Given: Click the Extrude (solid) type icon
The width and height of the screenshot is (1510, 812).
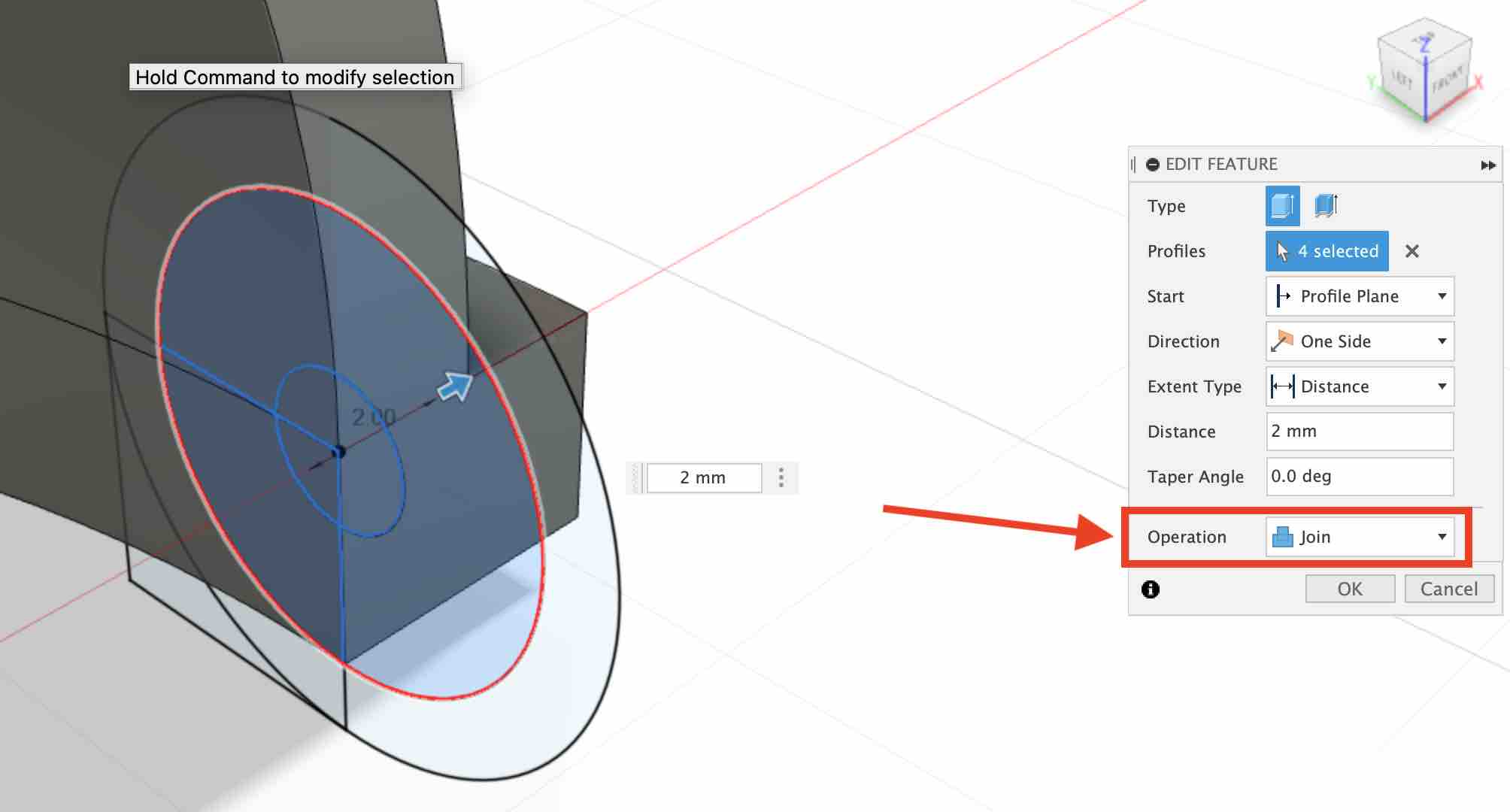Looking at the screenshot, I should tap(1282, 206).
